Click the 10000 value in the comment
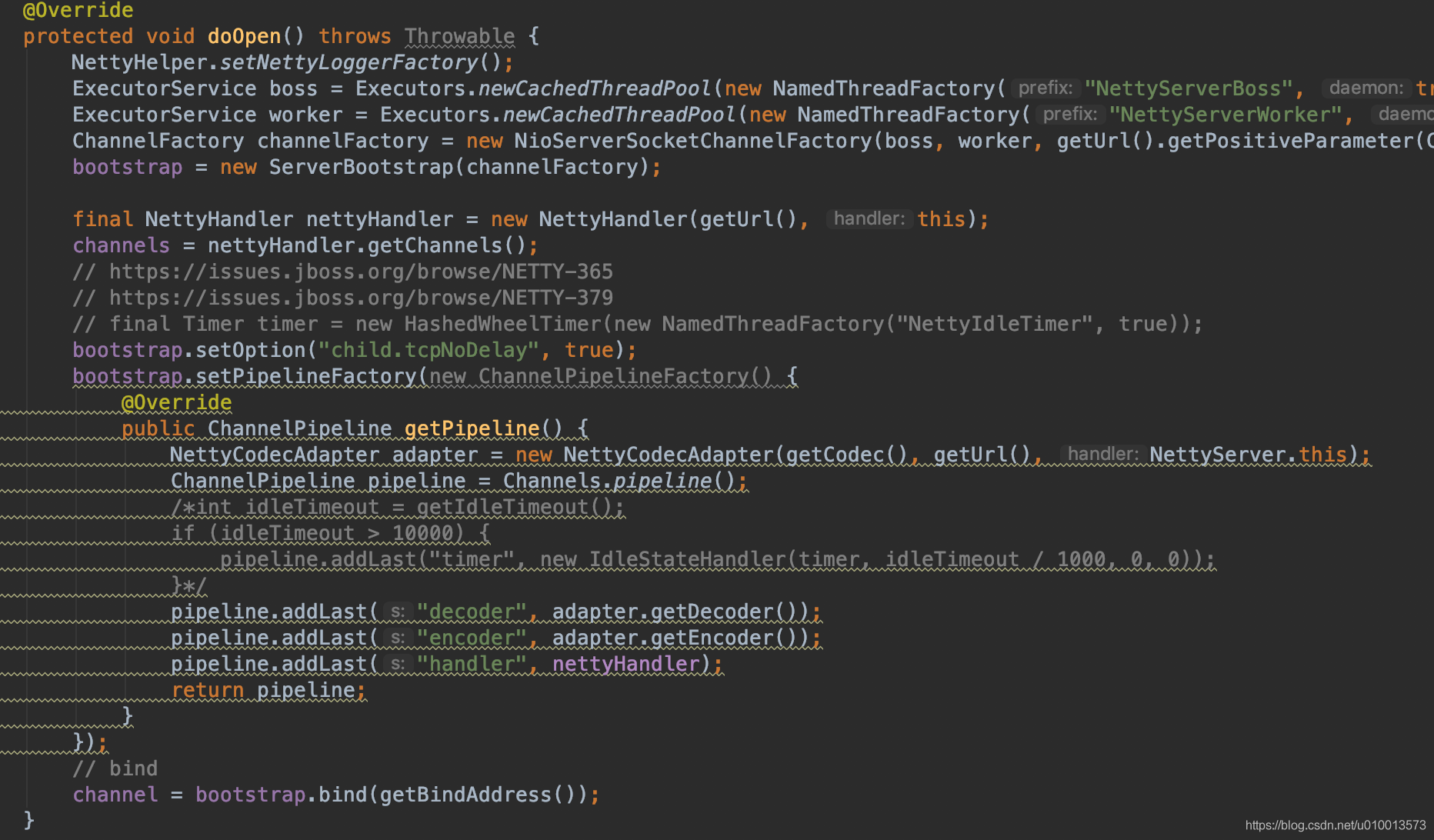The width and height of the screenshot is (1434, 840). [x=423, y=533]
